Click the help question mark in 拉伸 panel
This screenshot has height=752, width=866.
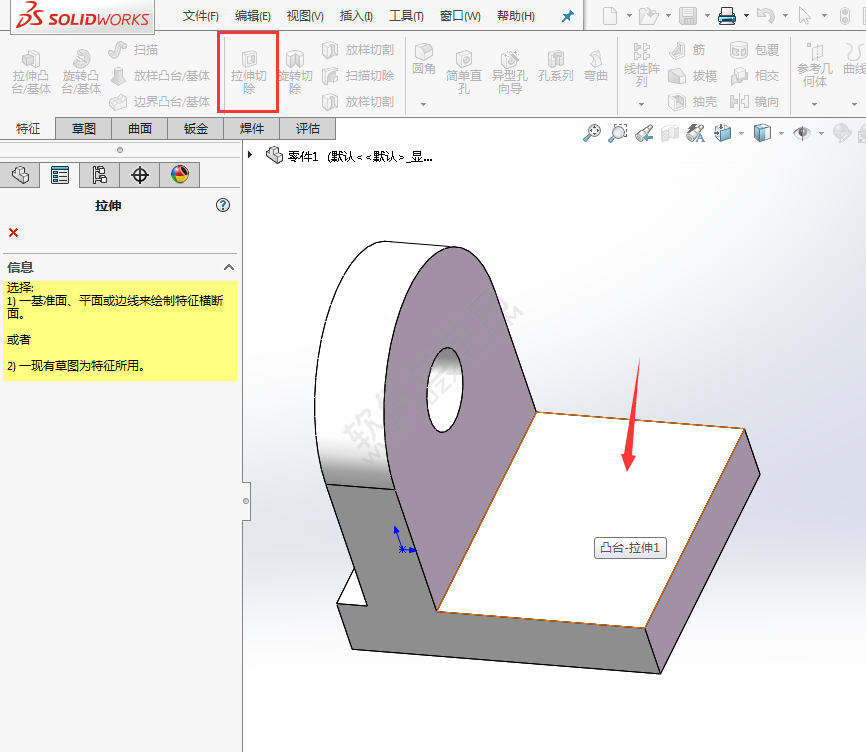222,205
